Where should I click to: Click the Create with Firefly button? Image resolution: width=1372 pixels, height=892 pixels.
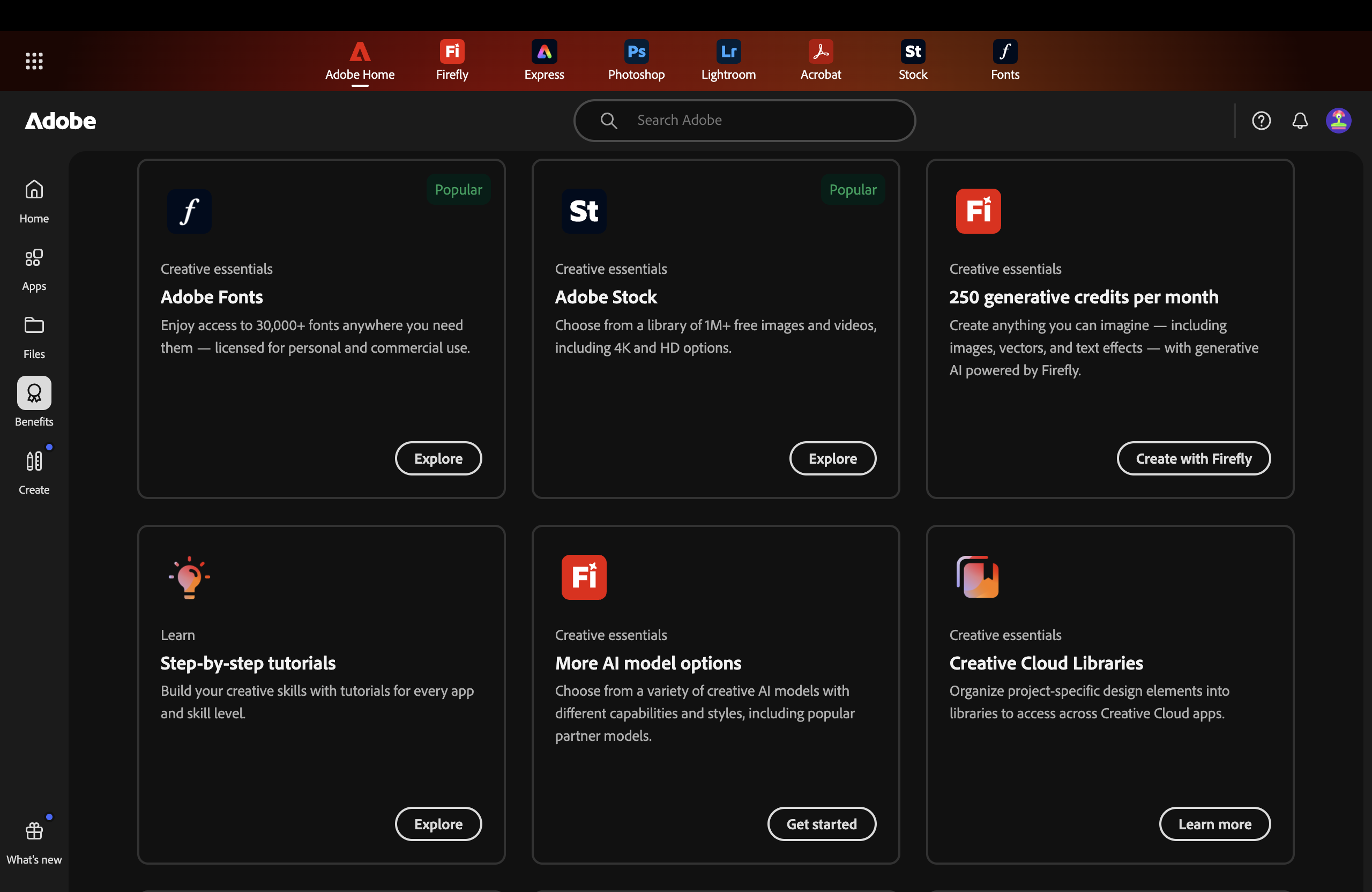pos(1194,458)
